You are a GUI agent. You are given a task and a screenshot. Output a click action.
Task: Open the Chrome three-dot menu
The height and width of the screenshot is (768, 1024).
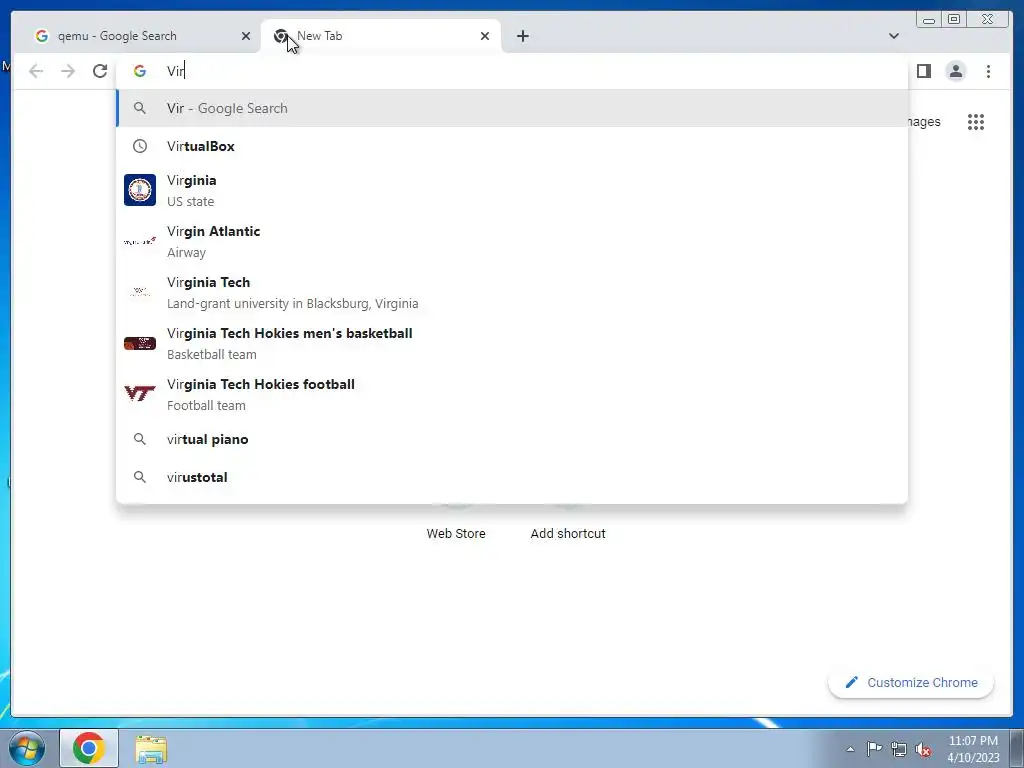coord(988,71)
